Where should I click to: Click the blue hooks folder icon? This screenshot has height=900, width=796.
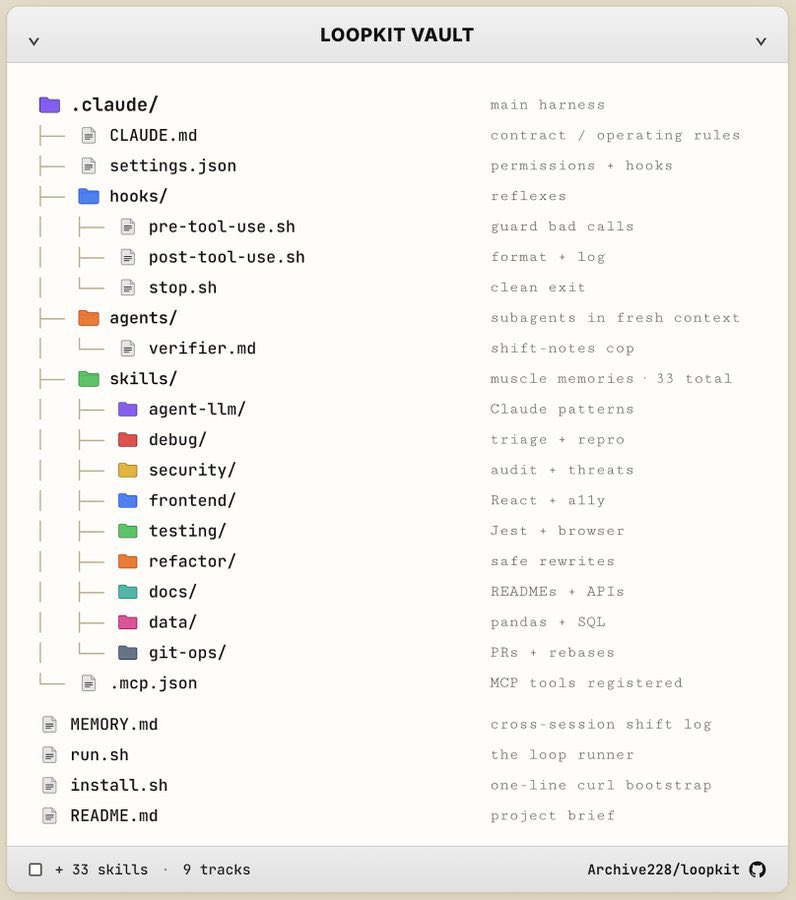click(88, 196)
